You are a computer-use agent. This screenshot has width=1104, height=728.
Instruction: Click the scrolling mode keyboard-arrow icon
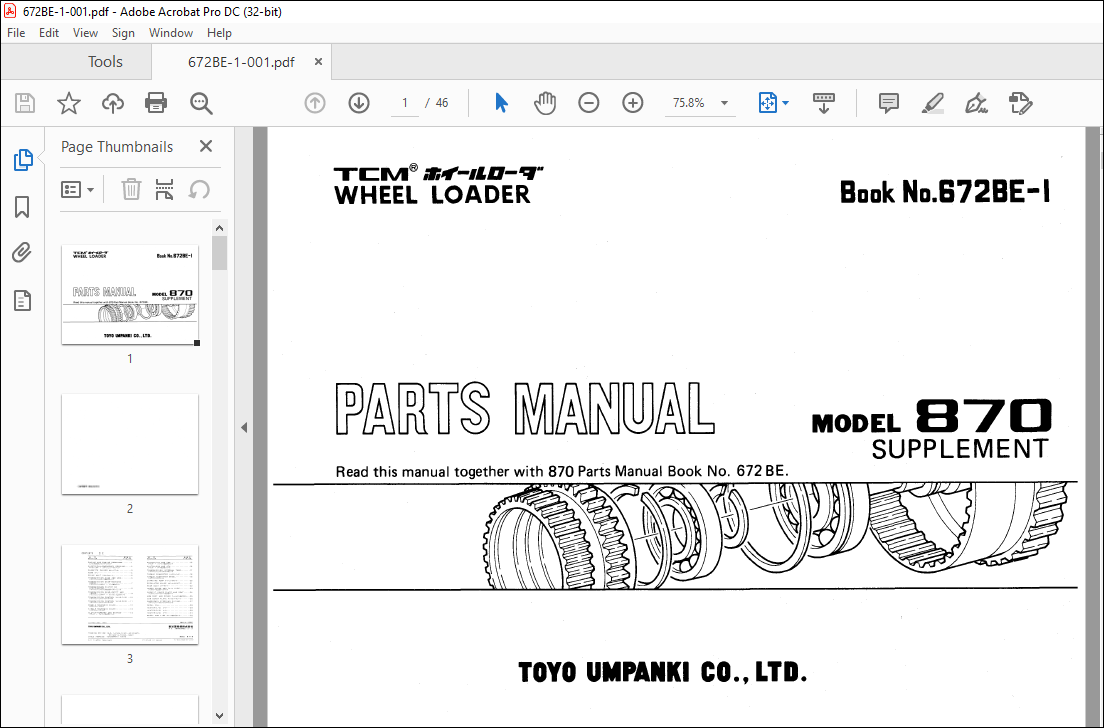click(x=824, y=103)
